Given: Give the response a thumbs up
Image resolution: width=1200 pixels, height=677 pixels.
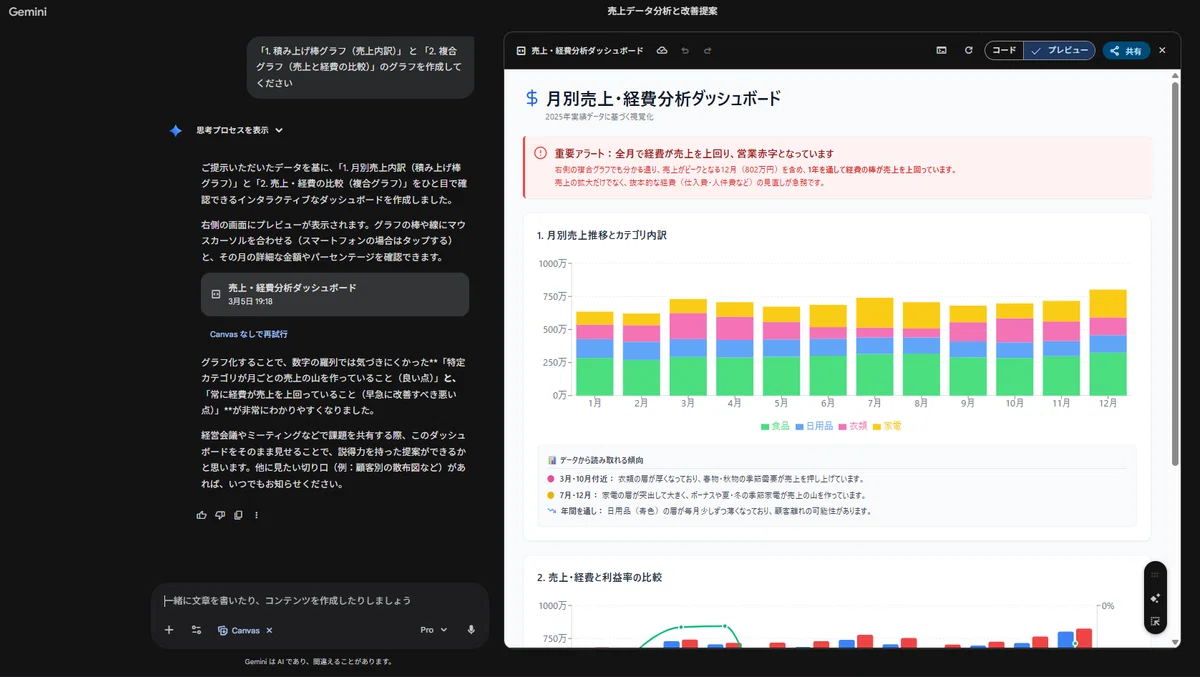Looking at the screenshot, I should click(x=202, y=515).
